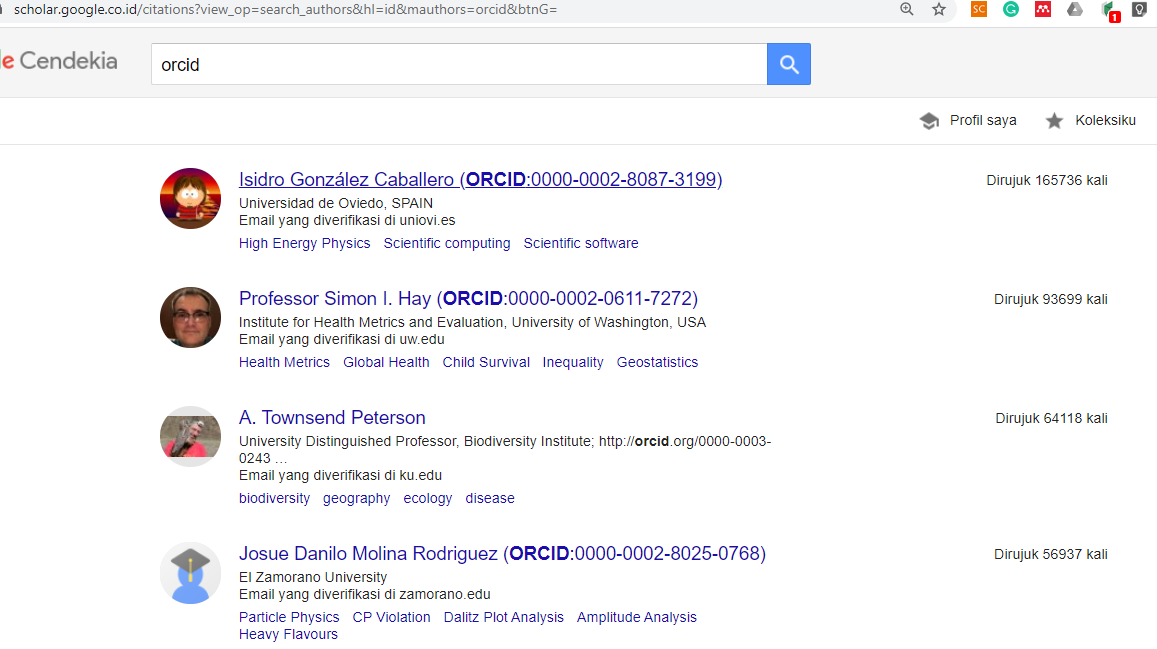Open the Dalitz Plot Analysis topic

(503, 617)
